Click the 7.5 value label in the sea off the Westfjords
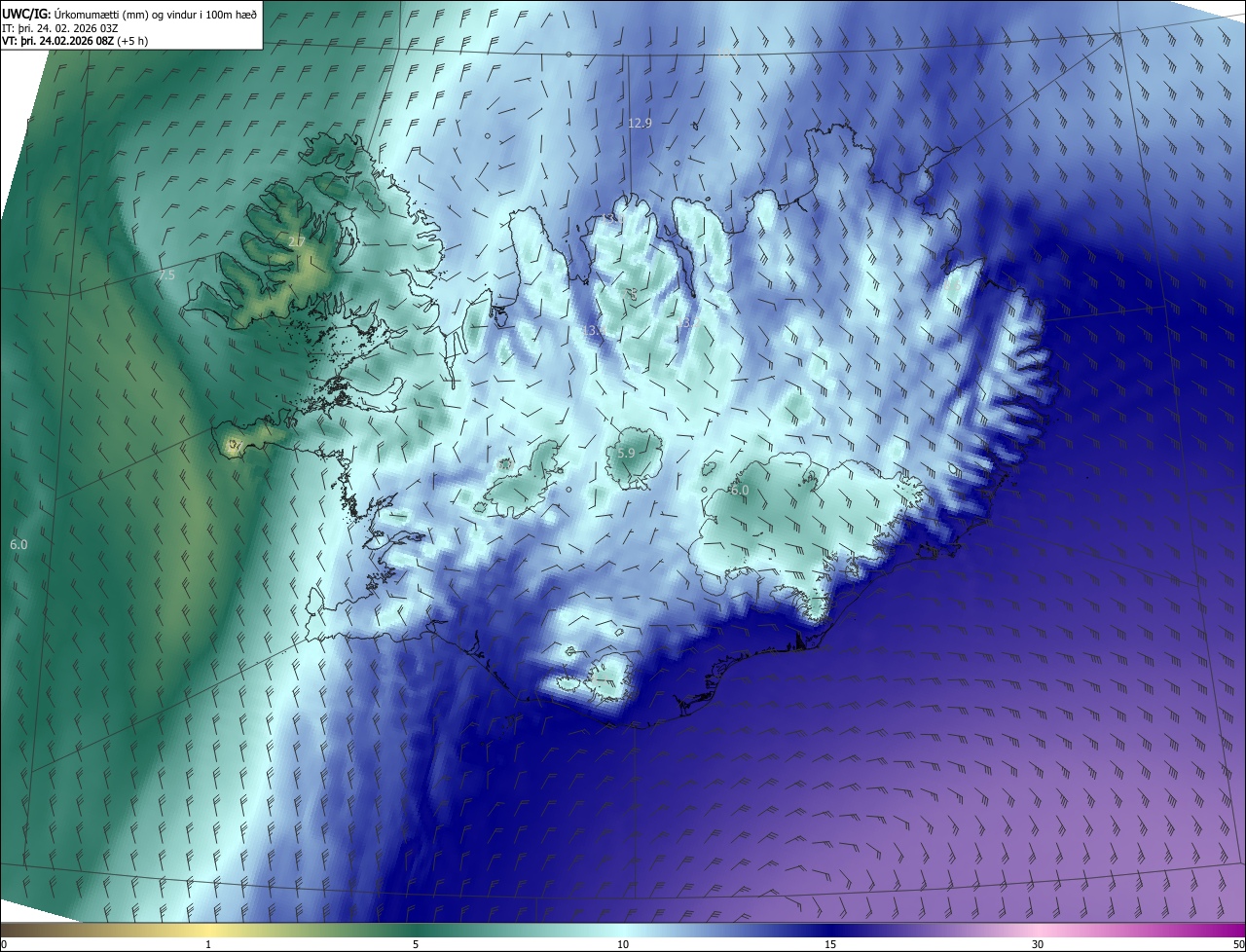The width and height of the screenshot is (1246, 952). tap(165, 275)
